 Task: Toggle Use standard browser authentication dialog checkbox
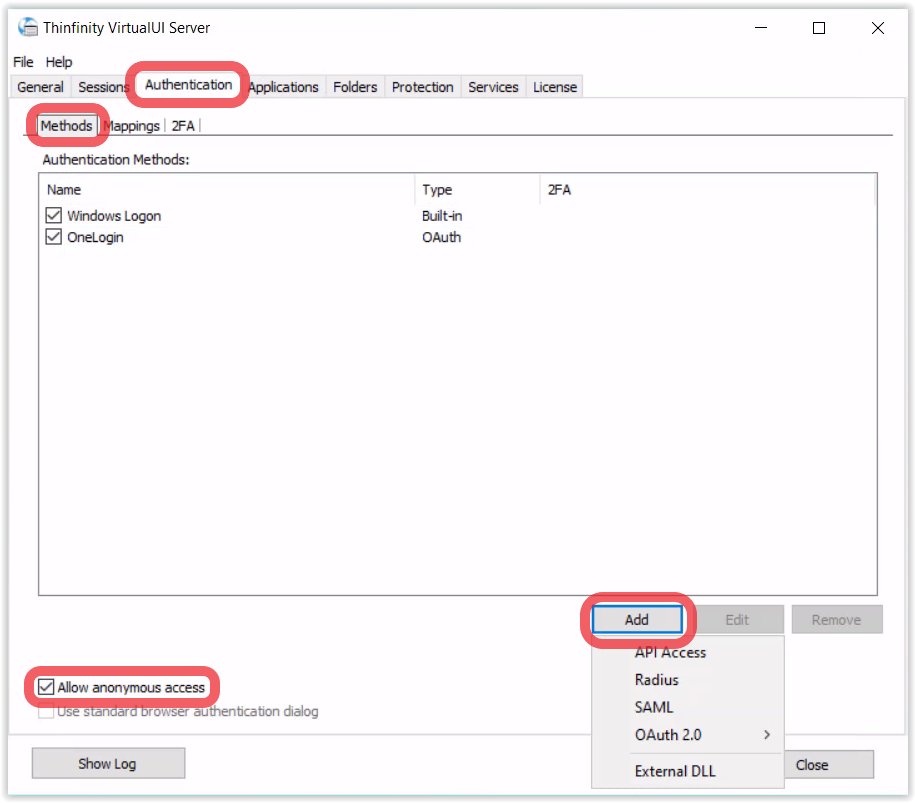point(46,711)
